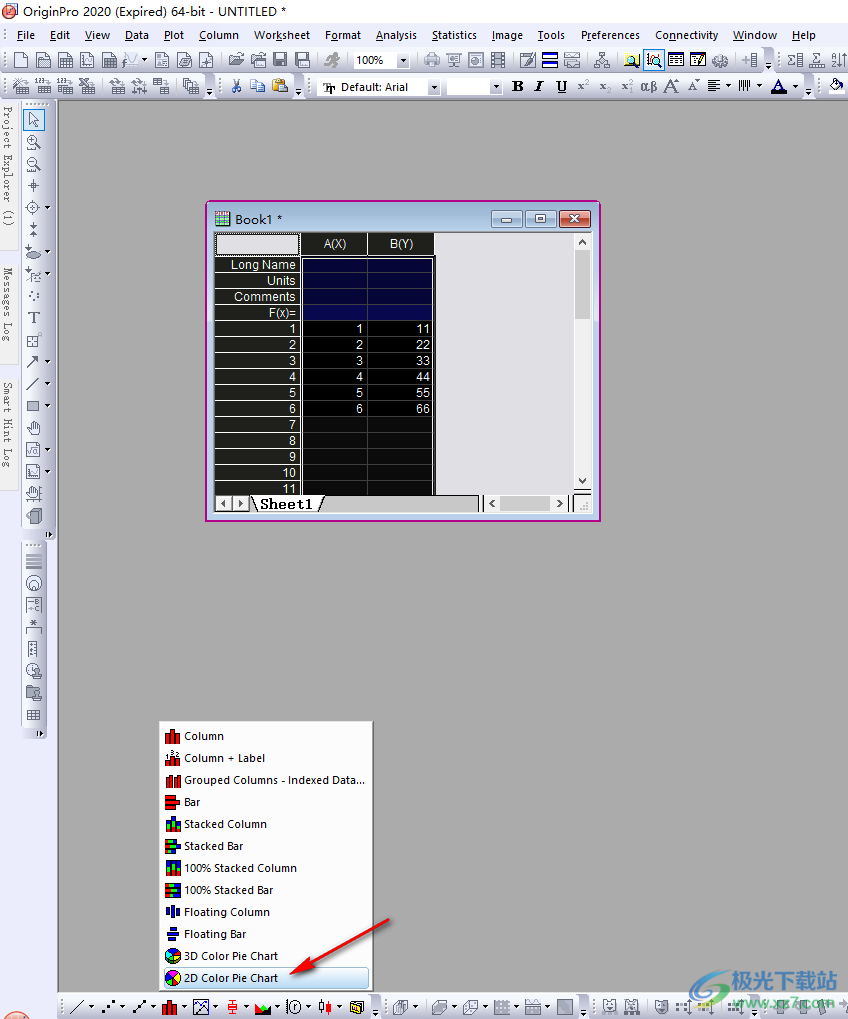This screenshot has width=848, height=1019.
Task: Open the Analysis menu
Action: [396, 35]
